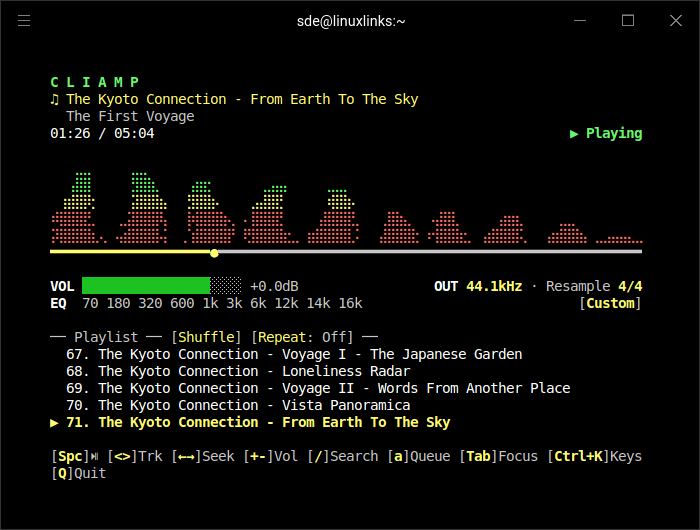The height and width of the screenshot is (530, 700).
Task: Select the 70 Hz equalizer band
Action: (90, 303)
